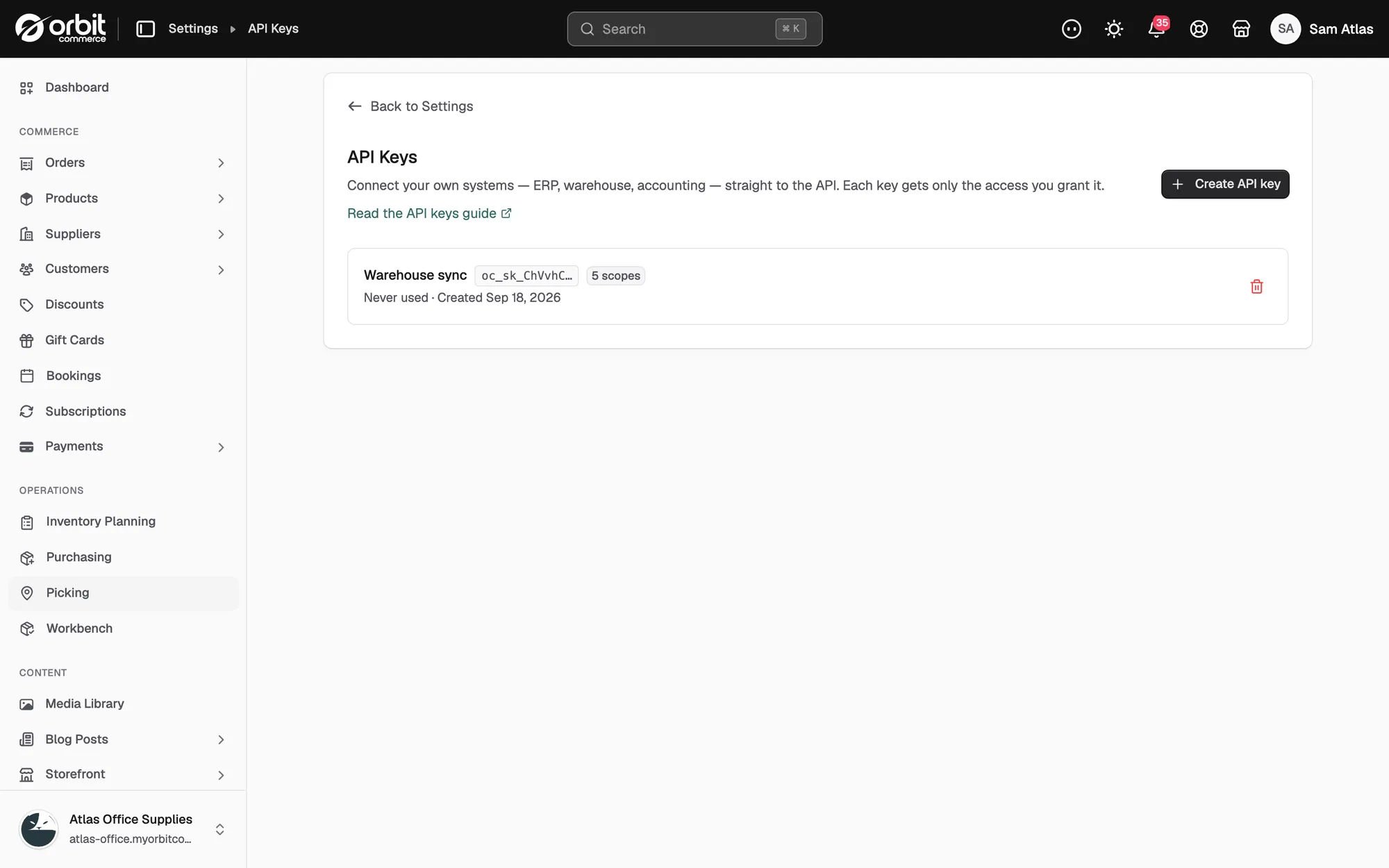Click Settings in the breadcrumb

[193, 28]
